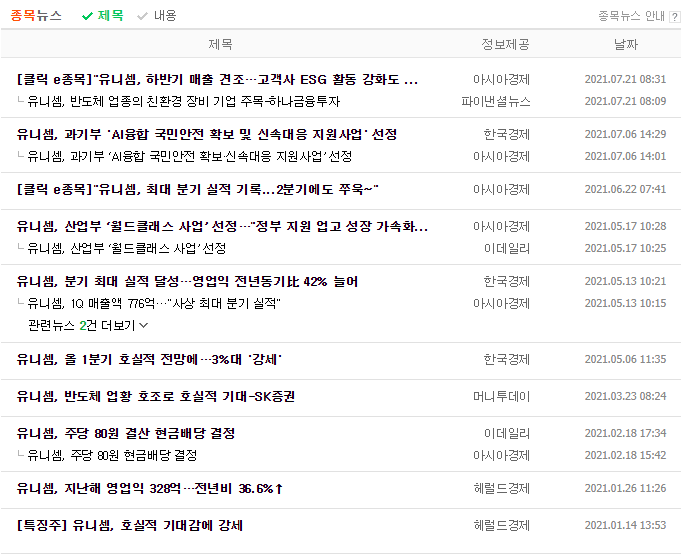Screen dimensions: 686x559
Task: Open article [특징주] 유니셈, 호실적 기대감에 강세
Action: click(x=130, y=525)
